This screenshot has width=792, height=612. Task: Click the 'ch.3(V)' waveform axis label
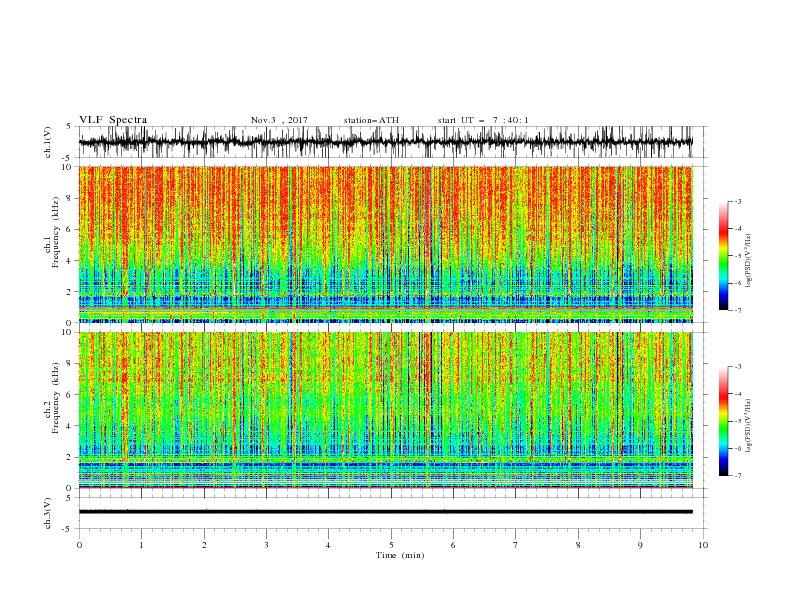tap(48, 513)
